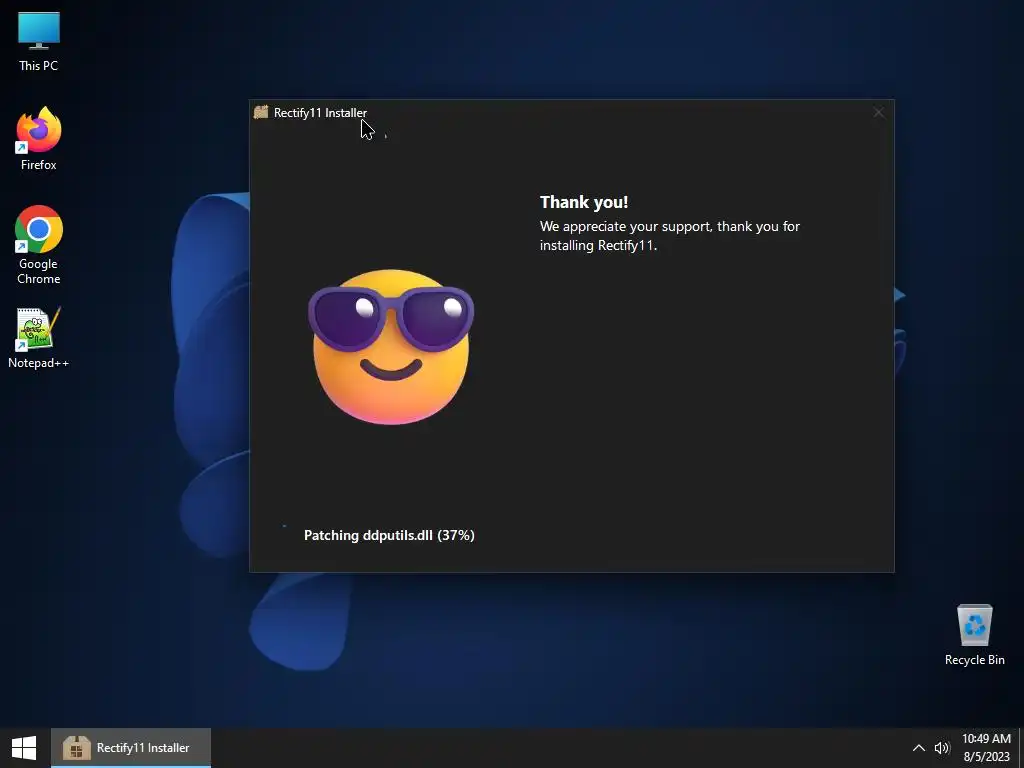1024x768 pixels.
Task: Click the 'We appreciate your support' message
Action: click(669, 236)
